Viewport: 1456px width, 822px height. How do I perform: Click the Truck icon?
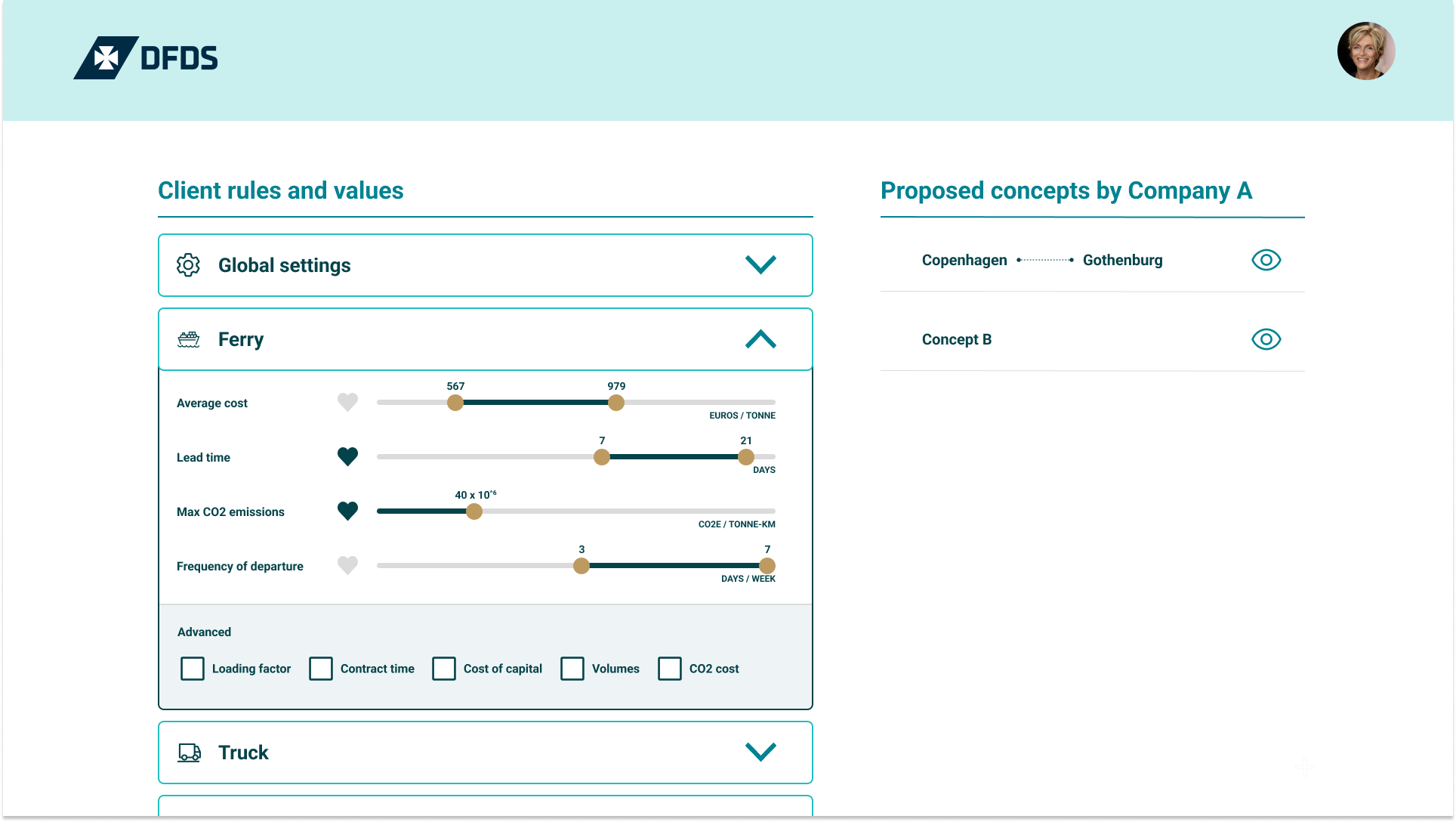tap(190, 752)
